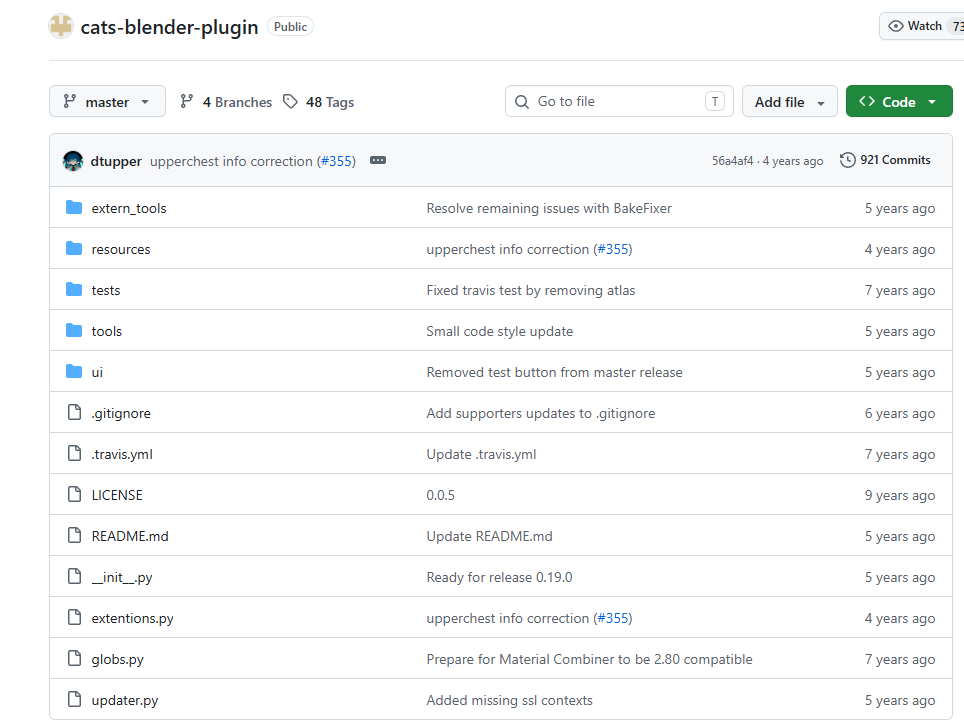Click the extern_tools folder icon

[x=74, y=208]
